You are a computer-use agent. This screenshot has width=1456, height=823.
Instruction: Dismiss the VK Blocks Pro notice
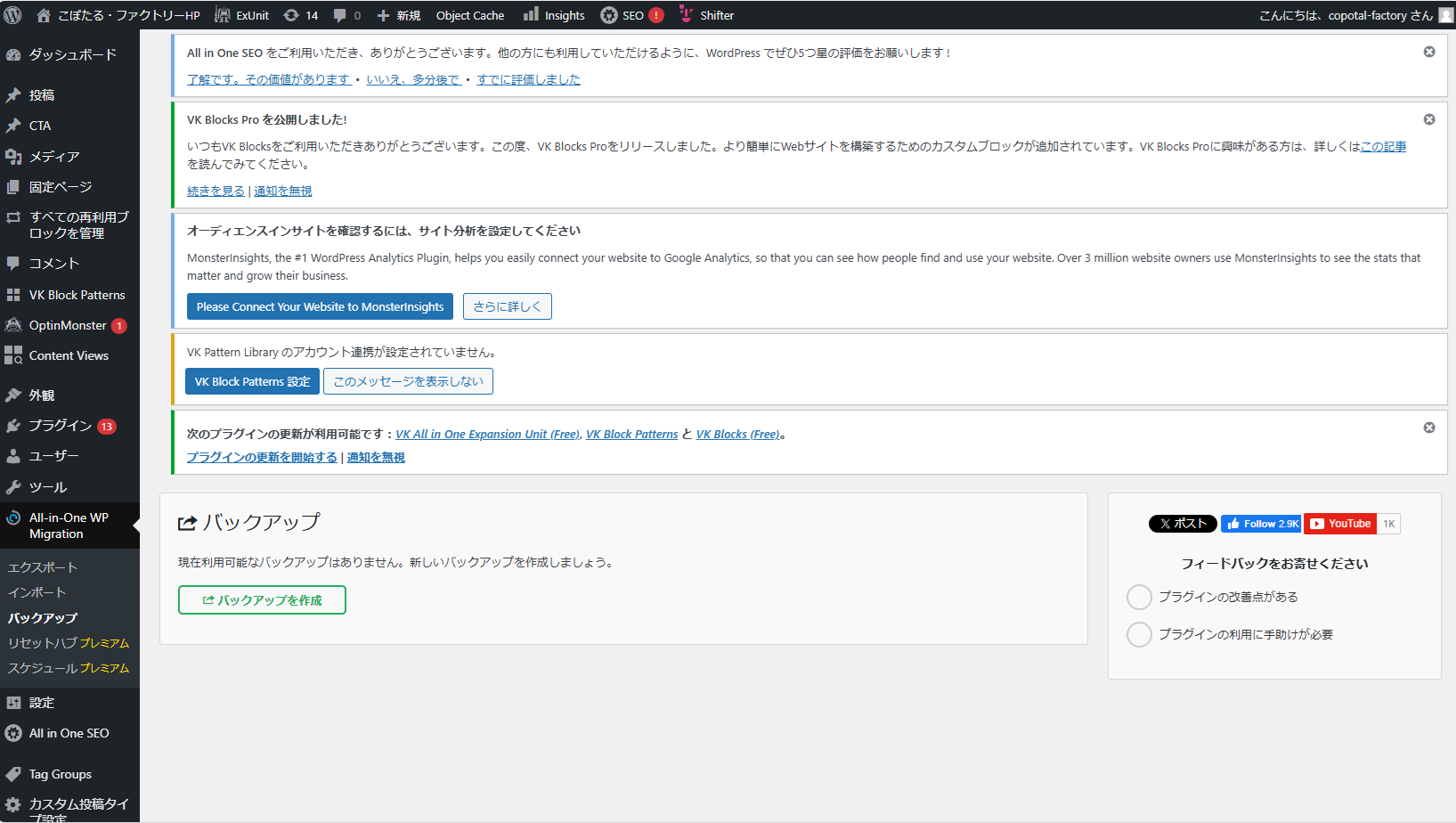[x=1429, y=119]
